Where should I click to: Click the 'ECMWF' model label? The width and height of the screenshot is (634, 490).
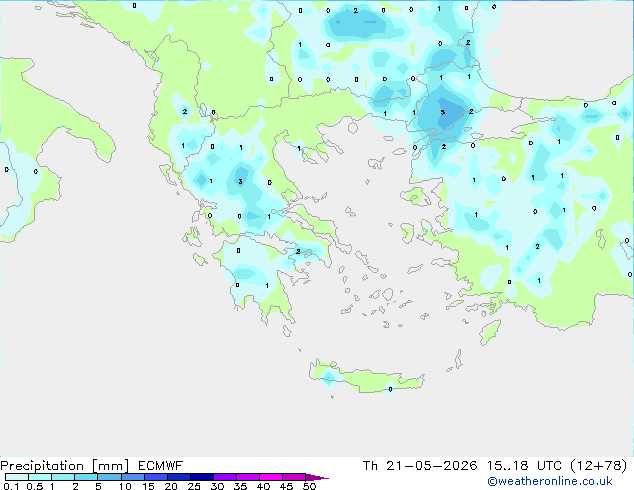(161, 466)
